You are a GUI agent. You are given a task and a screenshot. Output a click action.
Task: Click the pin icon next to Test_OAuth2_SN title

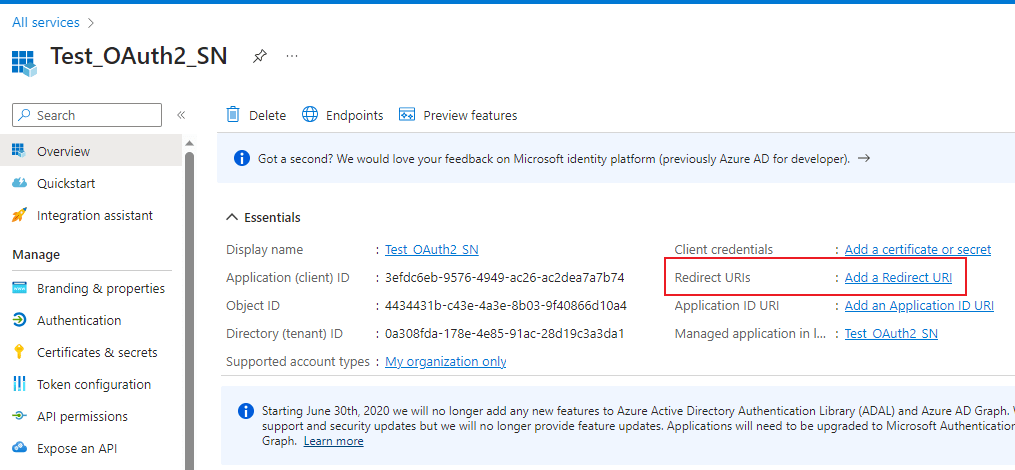pos(260,56)
